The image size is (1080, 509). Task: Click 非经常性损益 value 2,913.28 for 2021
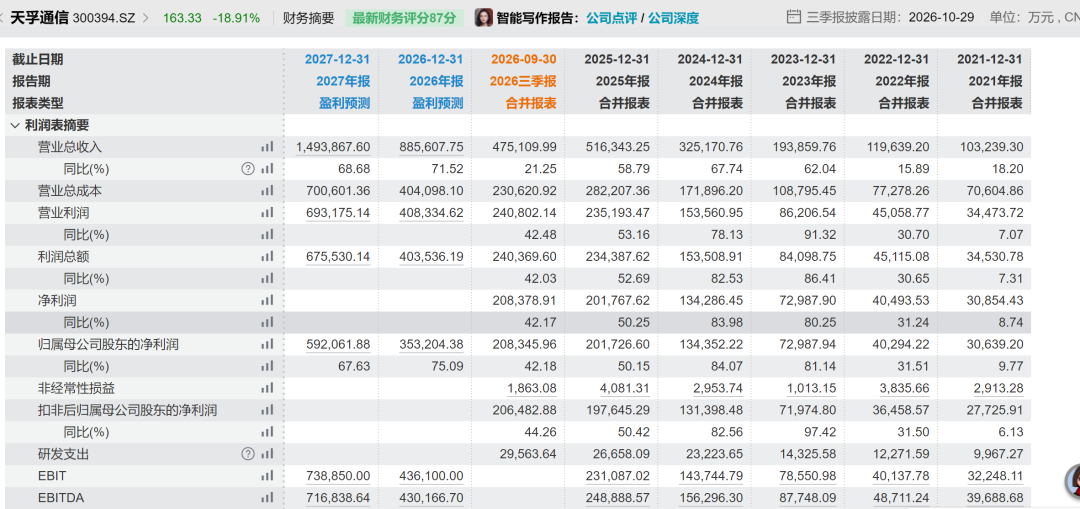[999, 388]
